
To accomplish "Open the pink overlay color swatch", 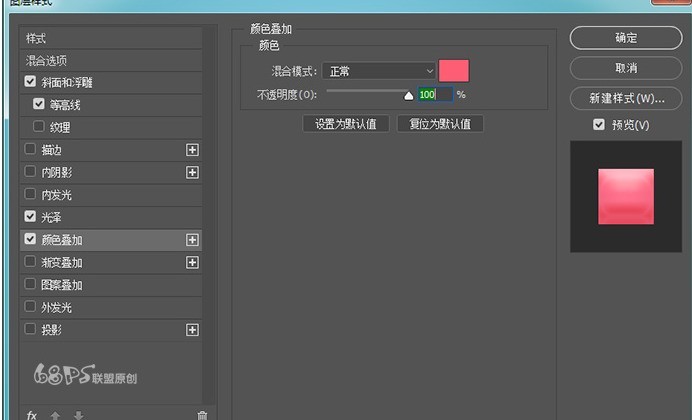I will tap(454, 71).
